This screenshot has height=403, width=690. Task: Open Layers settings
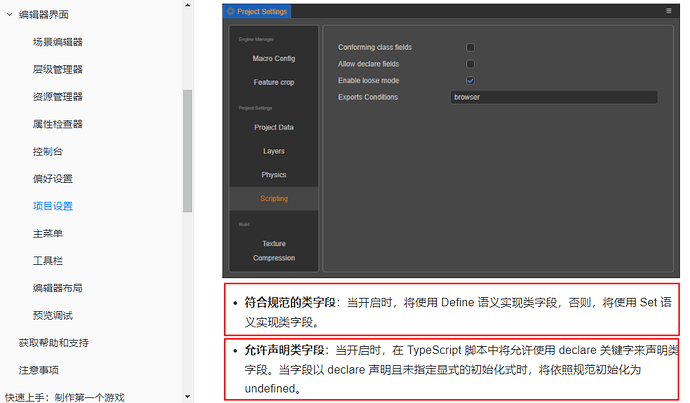click(x=274, y=151)
